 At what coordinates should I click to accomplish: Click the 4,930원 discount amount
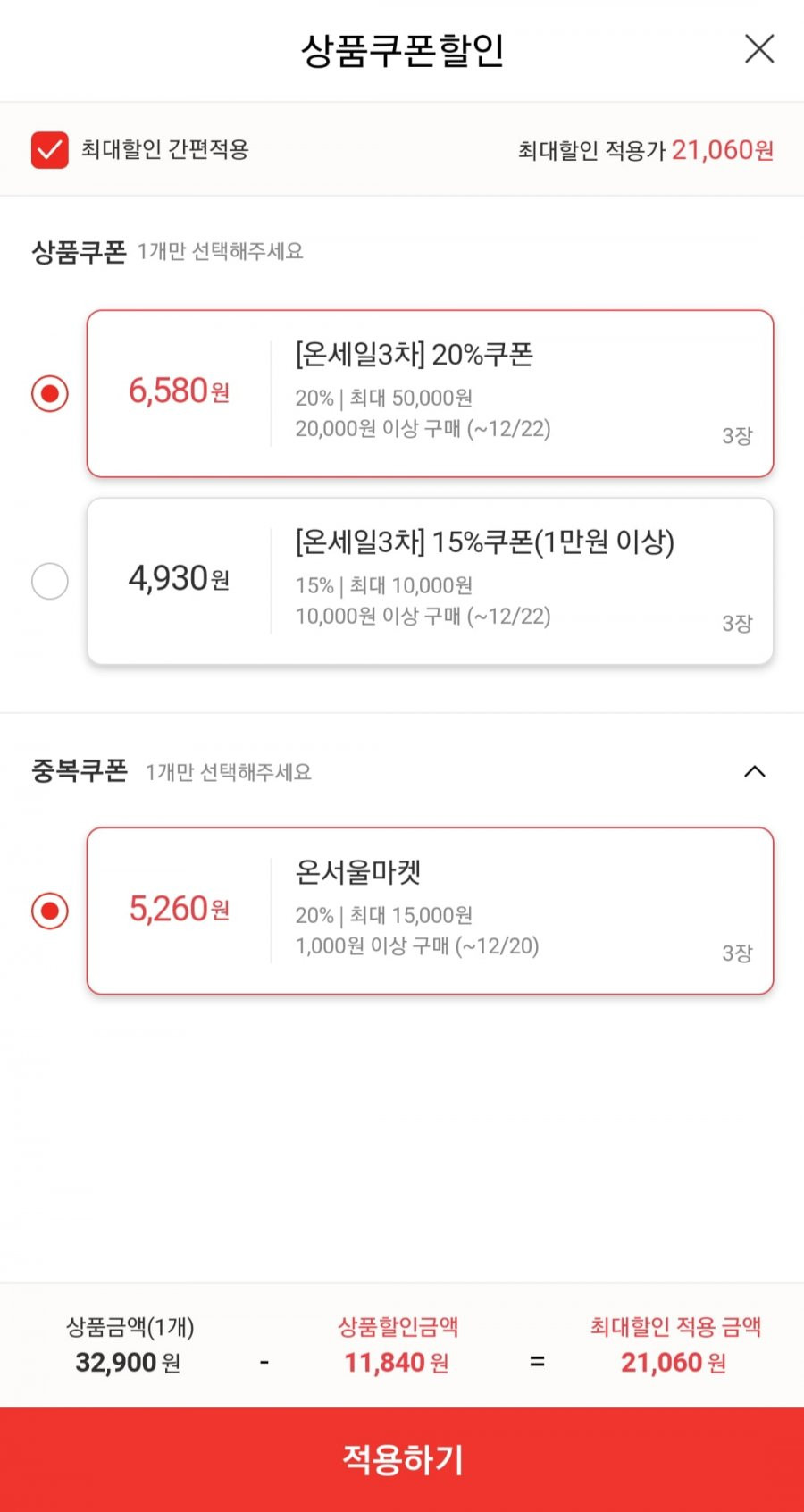pyautogui.click(x=180, y=579)
